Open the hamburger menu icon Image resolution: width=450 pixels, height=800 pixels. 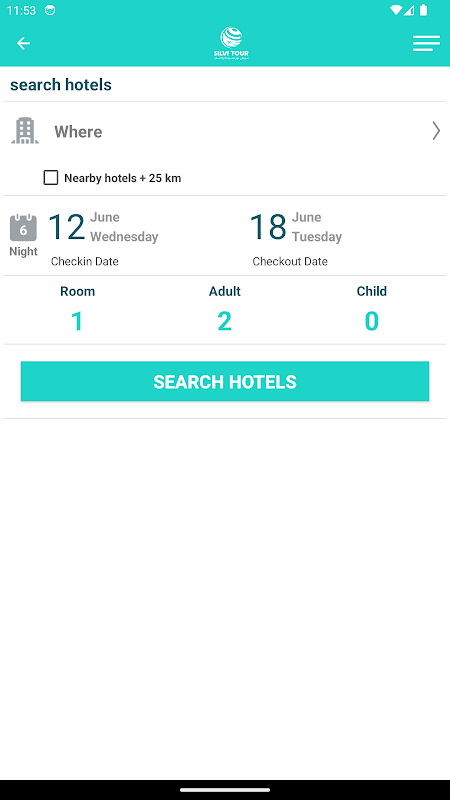(x=427, y=43)
